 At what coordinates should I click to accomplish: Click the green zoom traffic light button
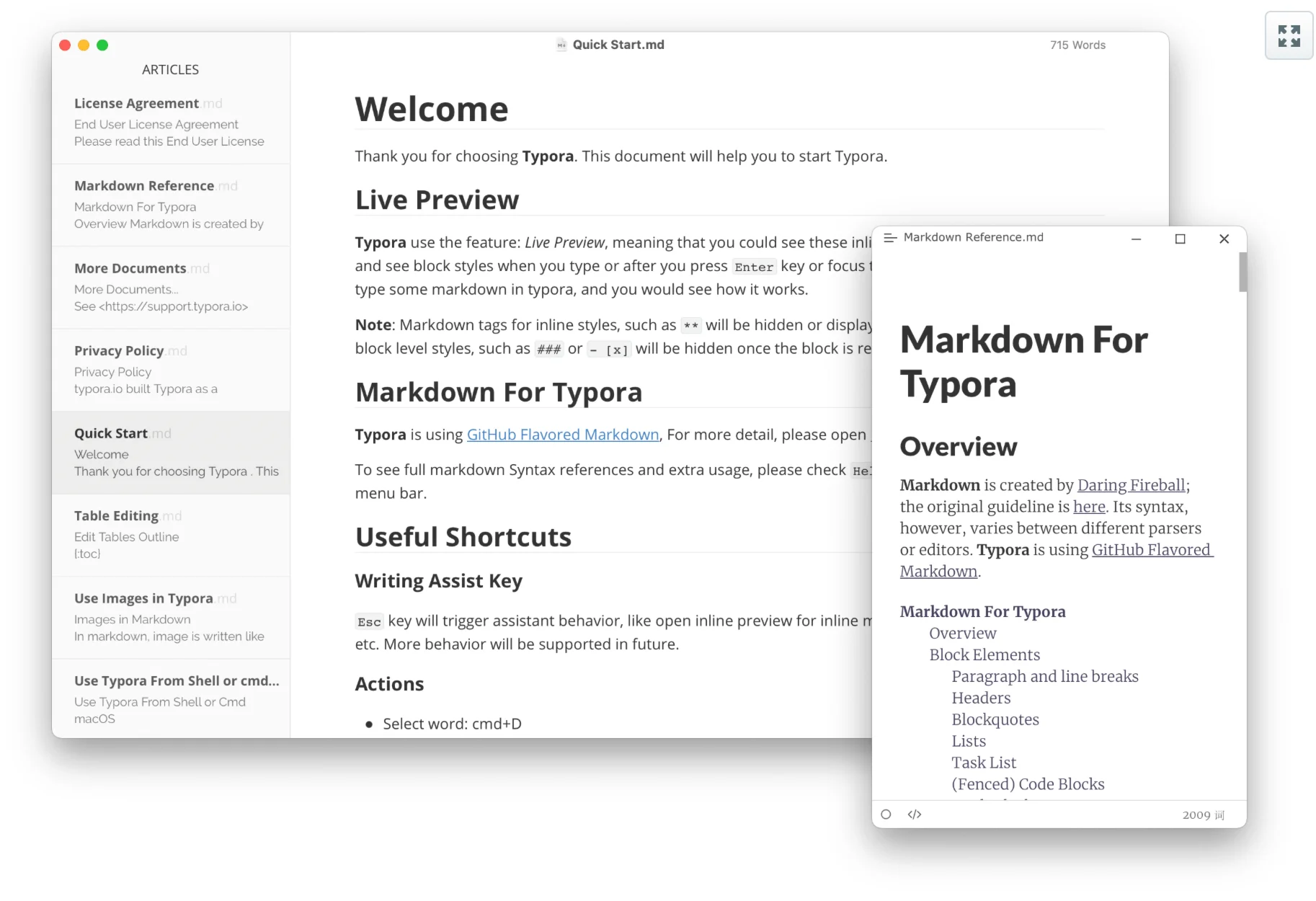[x=102, y=45]
